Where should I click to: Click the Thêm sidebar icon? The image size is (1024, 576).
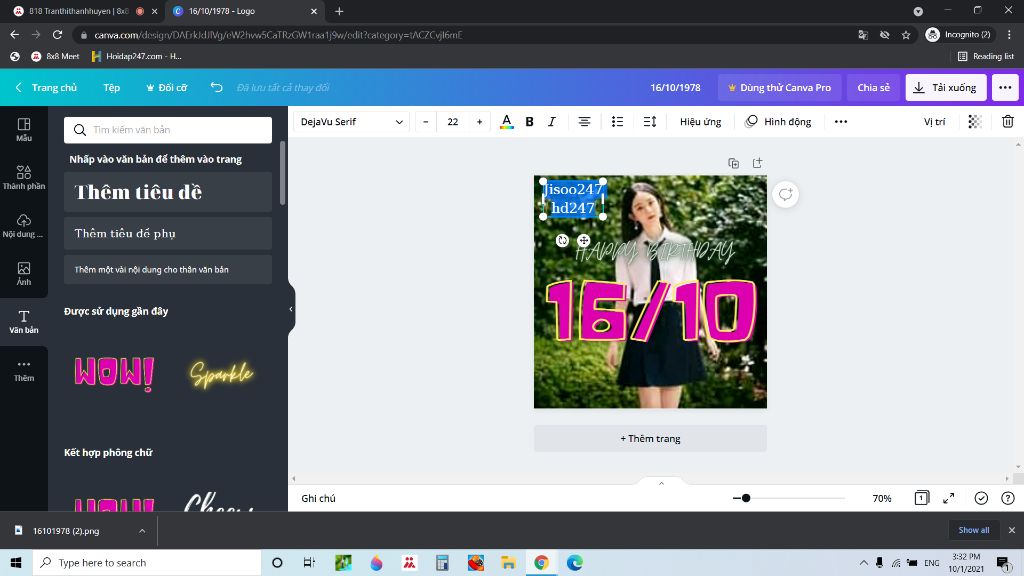click(x=23, y=370)
